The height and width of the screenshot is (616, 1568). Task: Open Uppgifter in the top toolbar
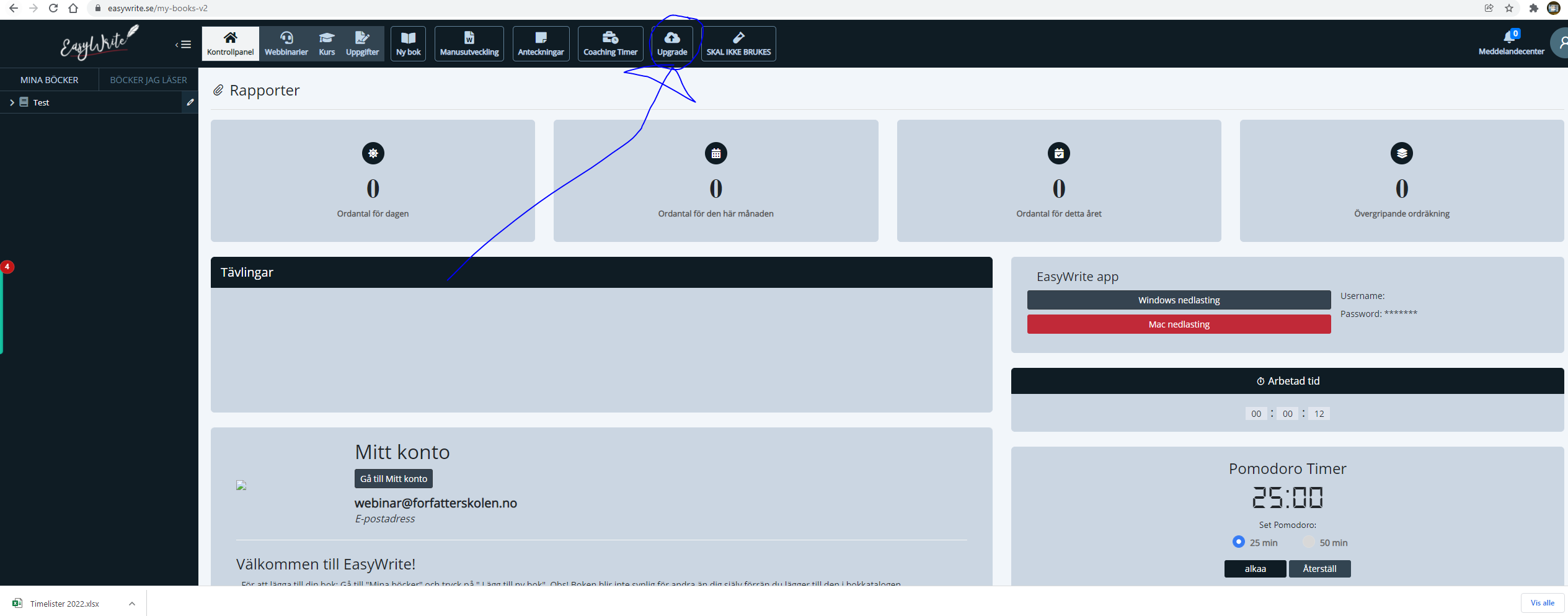362,43
